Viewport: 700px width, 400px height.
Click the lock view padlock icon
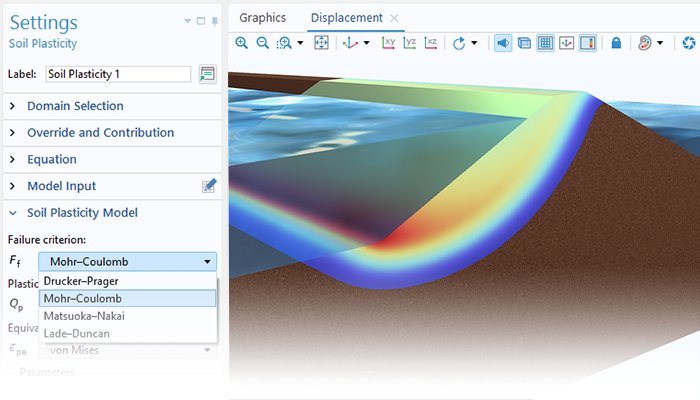(x=617, y=43)
